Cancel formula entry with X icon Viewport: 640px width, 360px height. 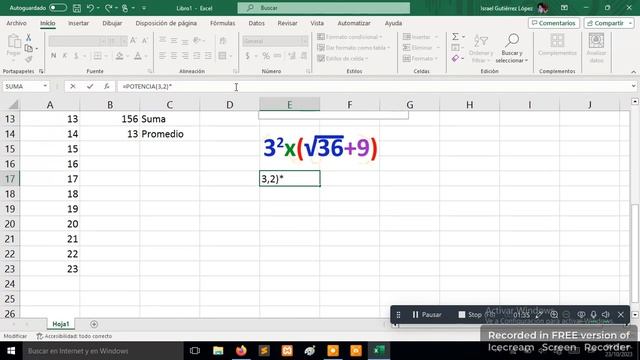pos(73,86)
